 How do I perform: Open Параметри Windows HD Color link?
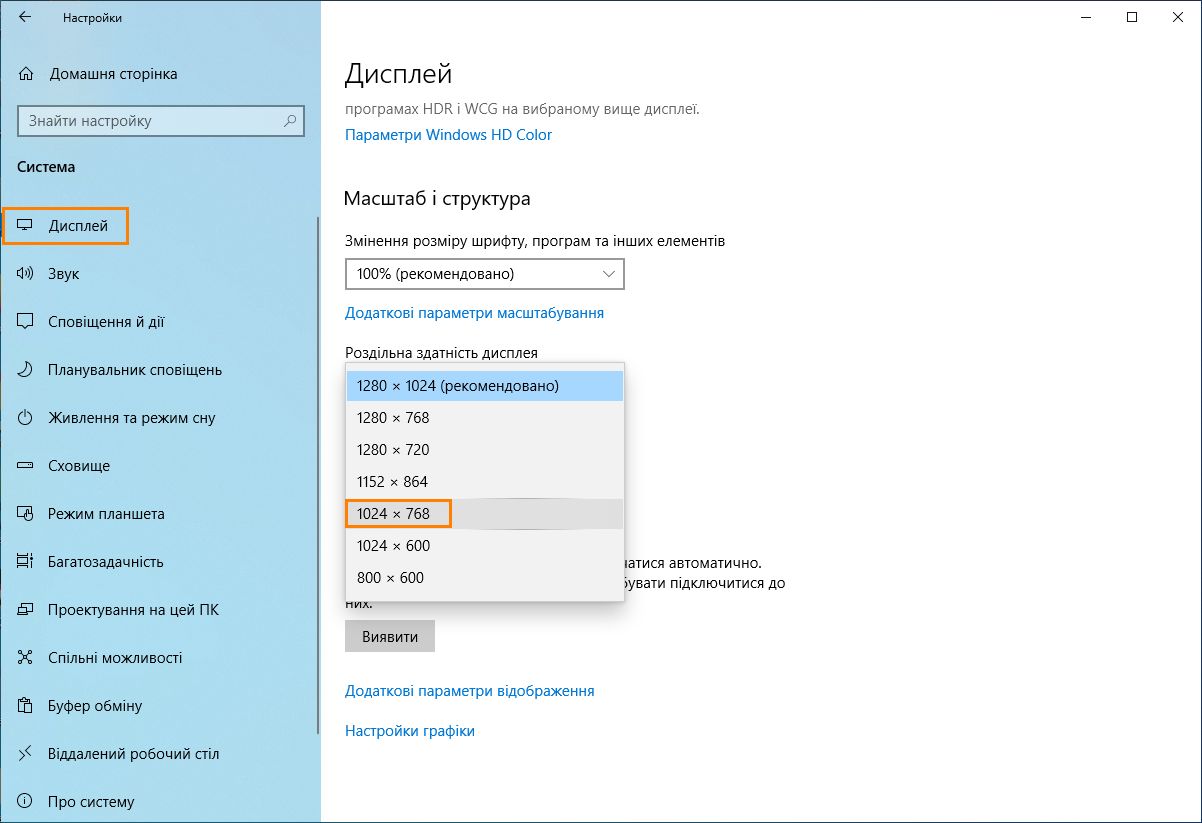pyautogui.click(x=448, y=135)
